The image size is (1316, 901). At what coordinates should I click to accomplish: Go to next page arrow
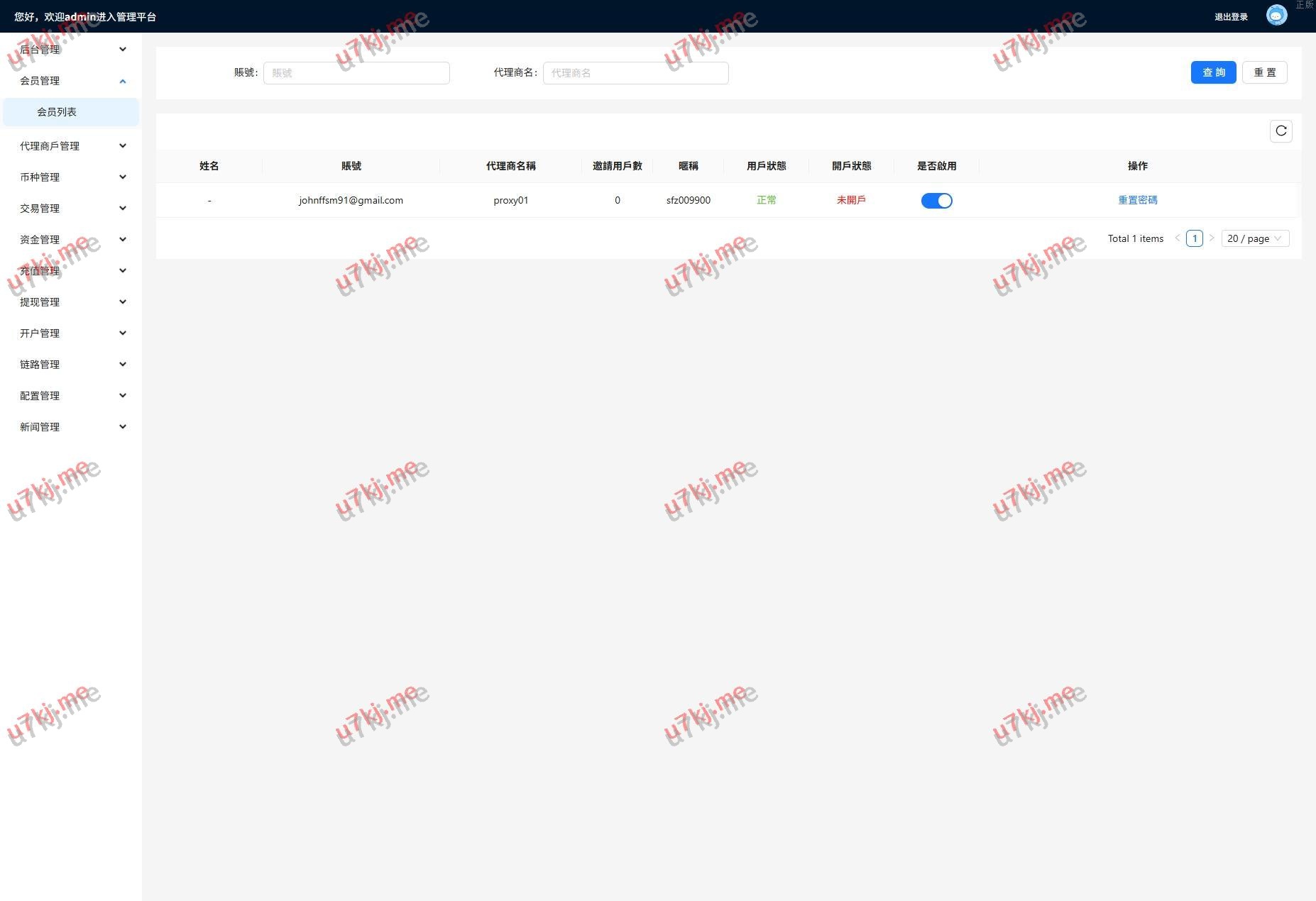pyautogui.click(x=1212, y=238)
